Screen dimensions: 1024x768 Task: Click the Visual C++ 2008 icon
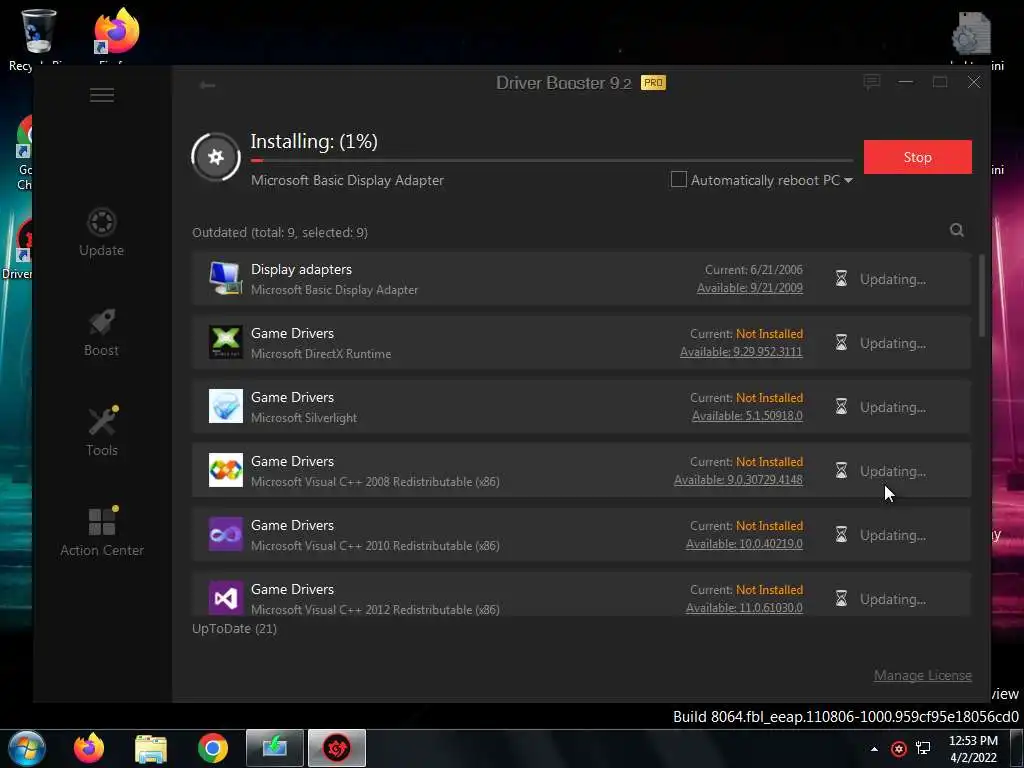225,470
